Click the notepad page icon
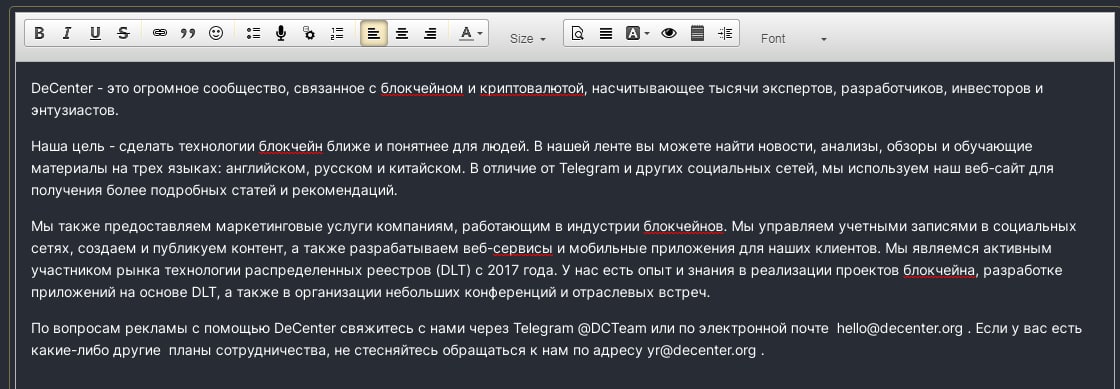 697,34
